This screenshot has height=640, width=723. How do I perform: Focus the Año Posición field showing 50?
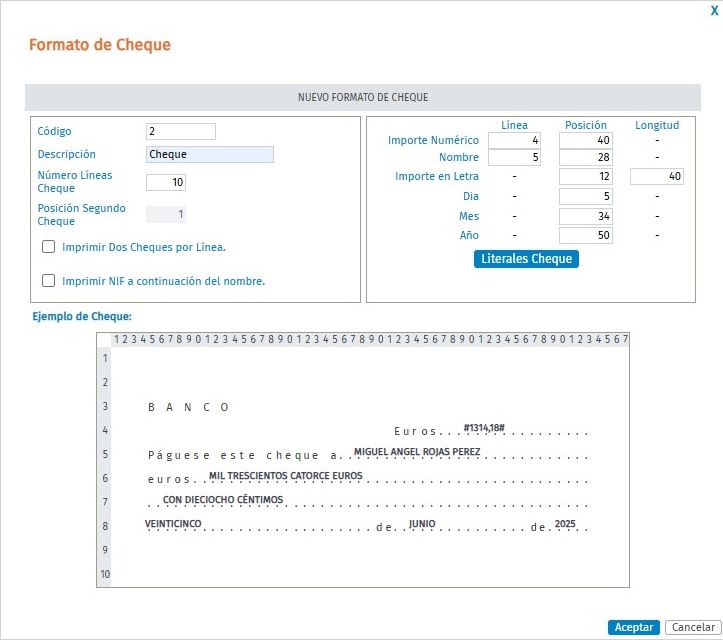coord(586,235)
